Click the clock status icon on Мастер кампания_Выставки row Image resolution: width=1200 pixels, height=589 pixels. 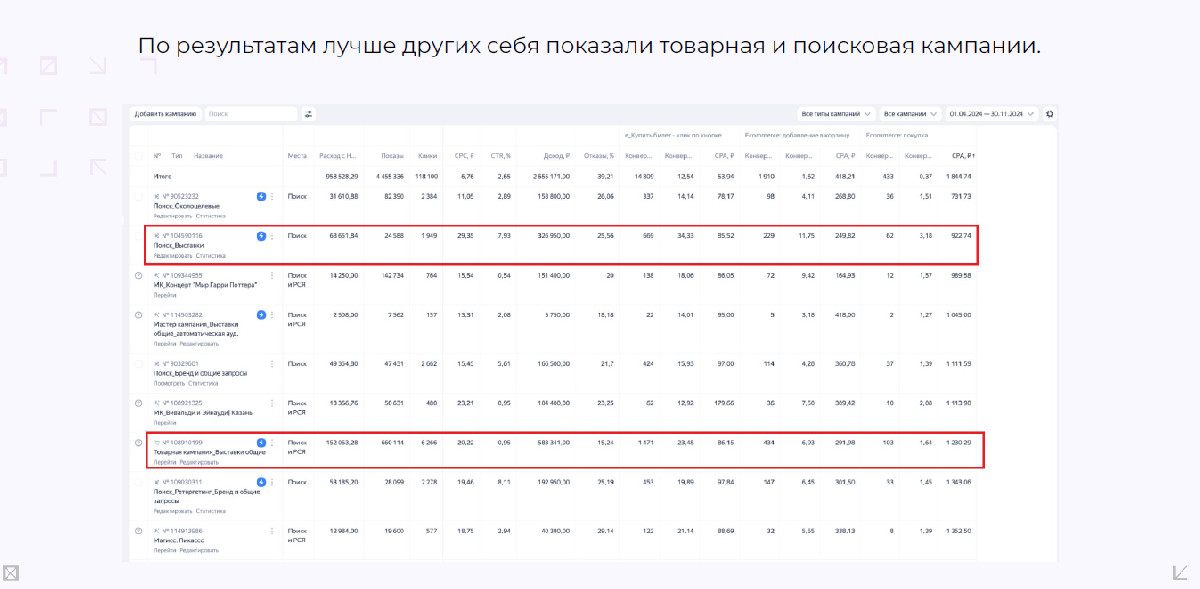(x=138, y=315)
